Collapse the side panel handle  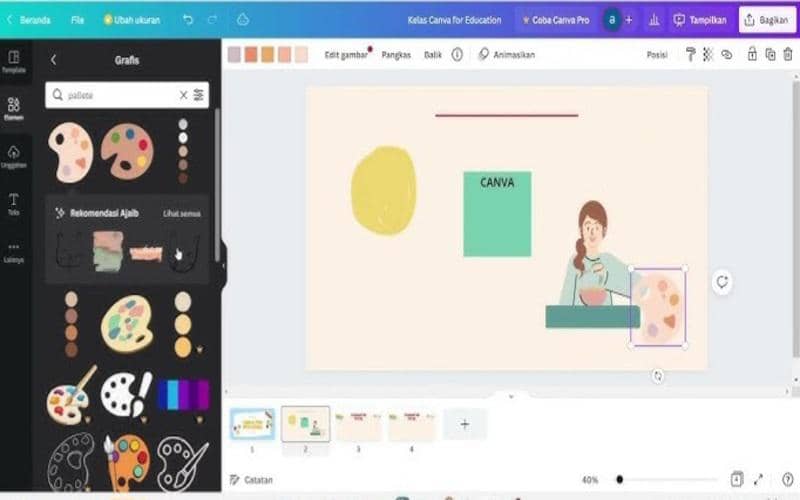point(223,265)
